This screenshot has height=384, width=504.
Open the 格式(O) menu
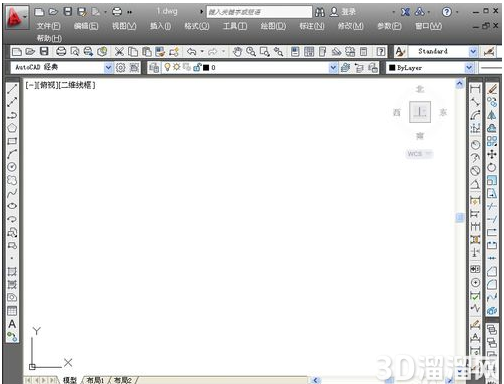tap(197, 26)
